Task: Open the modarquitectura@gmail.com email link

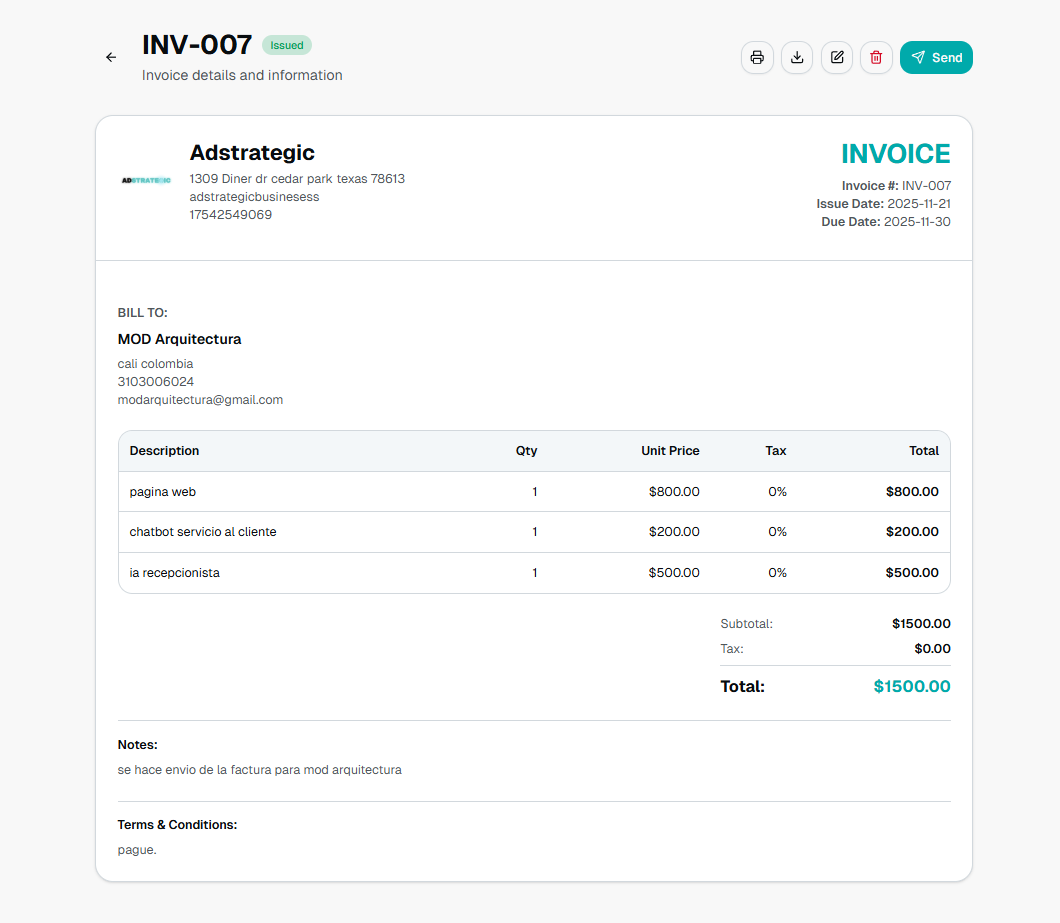Action: coord(200,399)
